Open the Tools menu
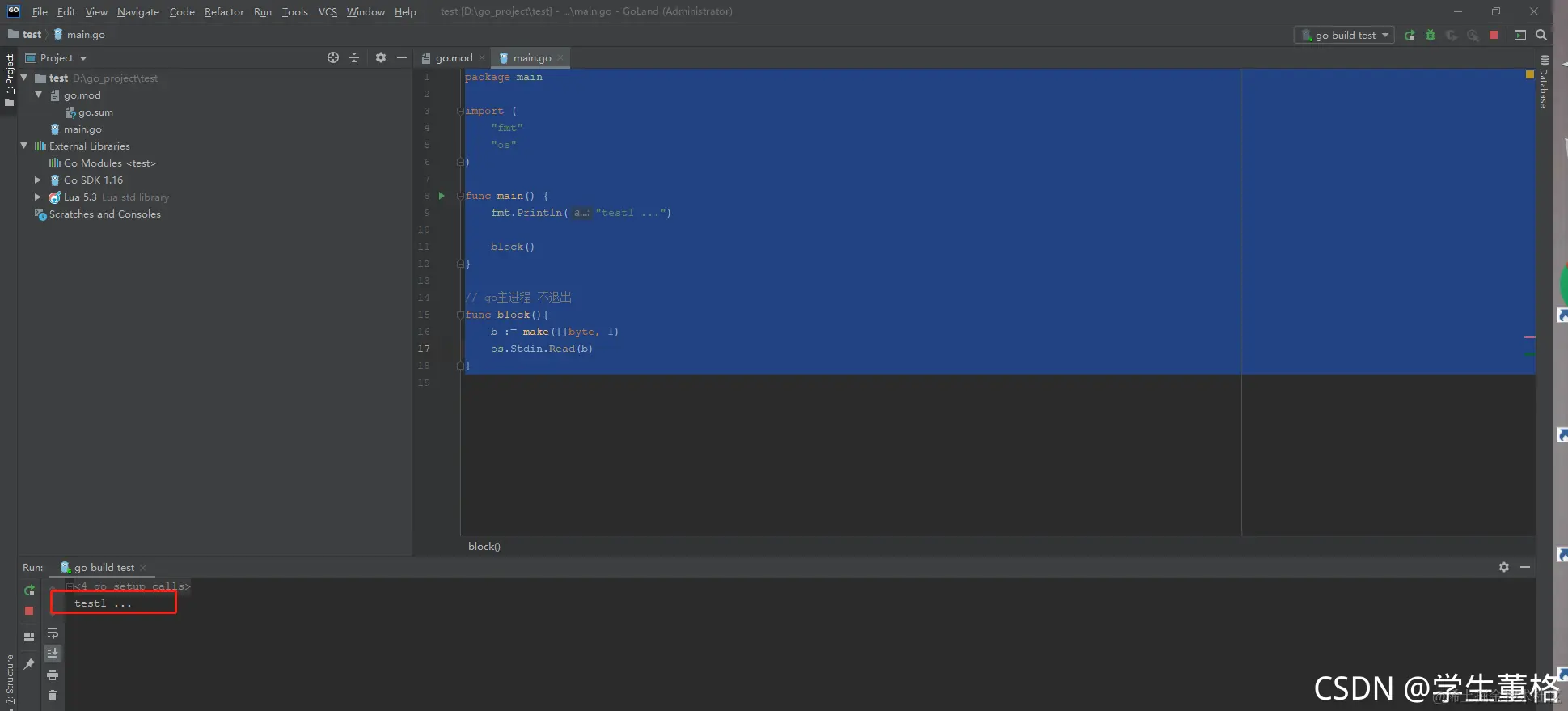 pos(294,11)
